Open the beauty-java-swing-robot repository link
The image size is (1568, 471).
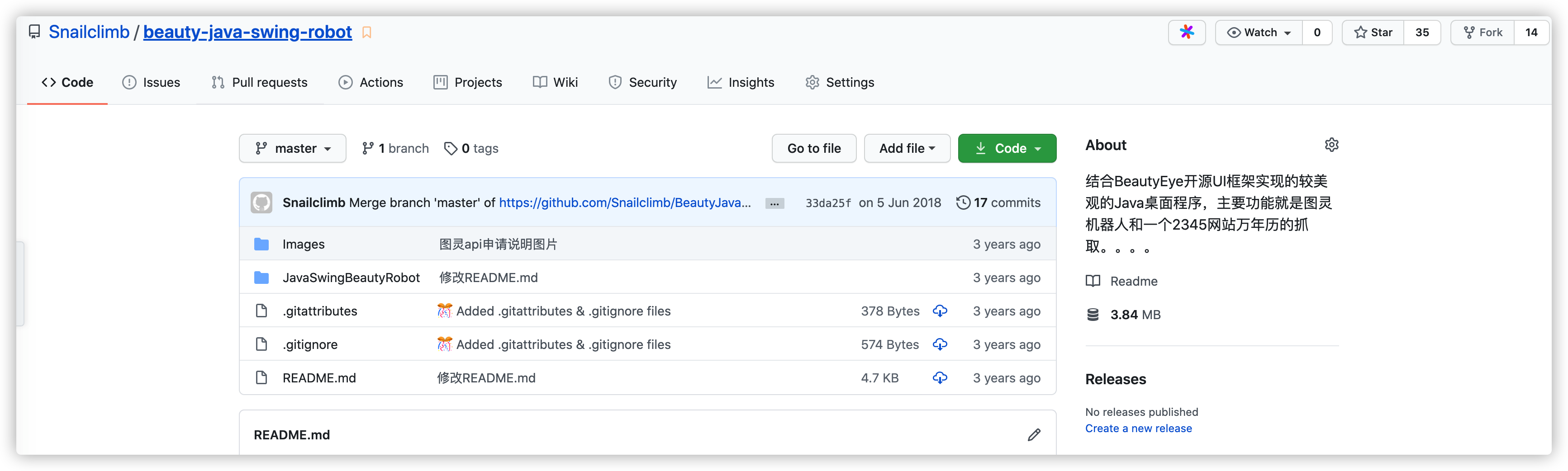tap(247, 32)
